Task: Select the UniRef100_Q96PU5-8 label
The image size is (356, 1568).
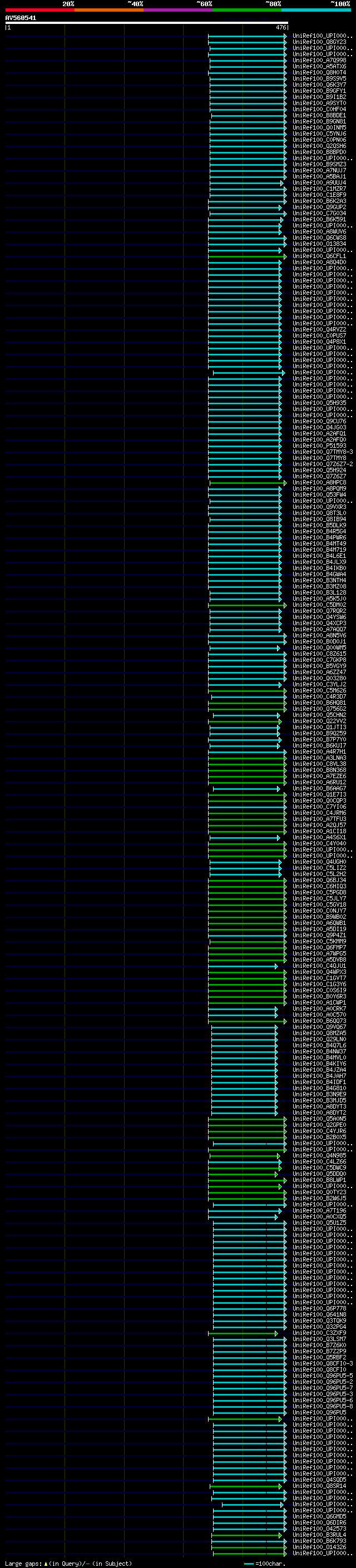Action: pyautogui.click(x=323, y=1406)
